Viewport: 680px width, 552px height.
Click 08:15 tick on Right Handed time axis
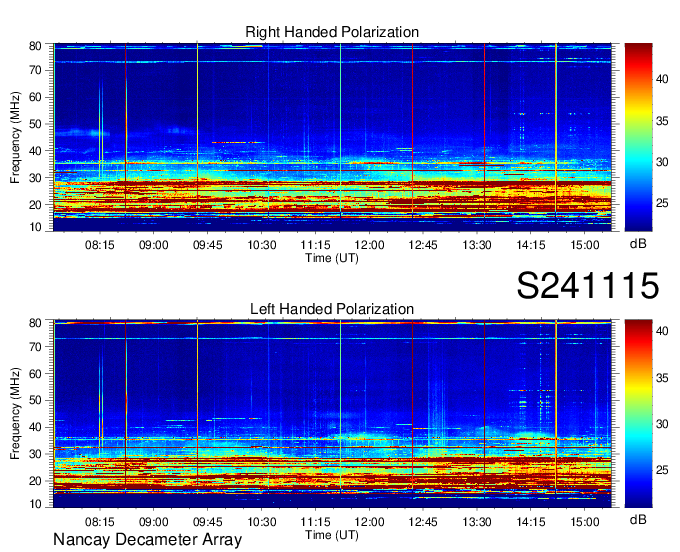(x=100, y=245)
